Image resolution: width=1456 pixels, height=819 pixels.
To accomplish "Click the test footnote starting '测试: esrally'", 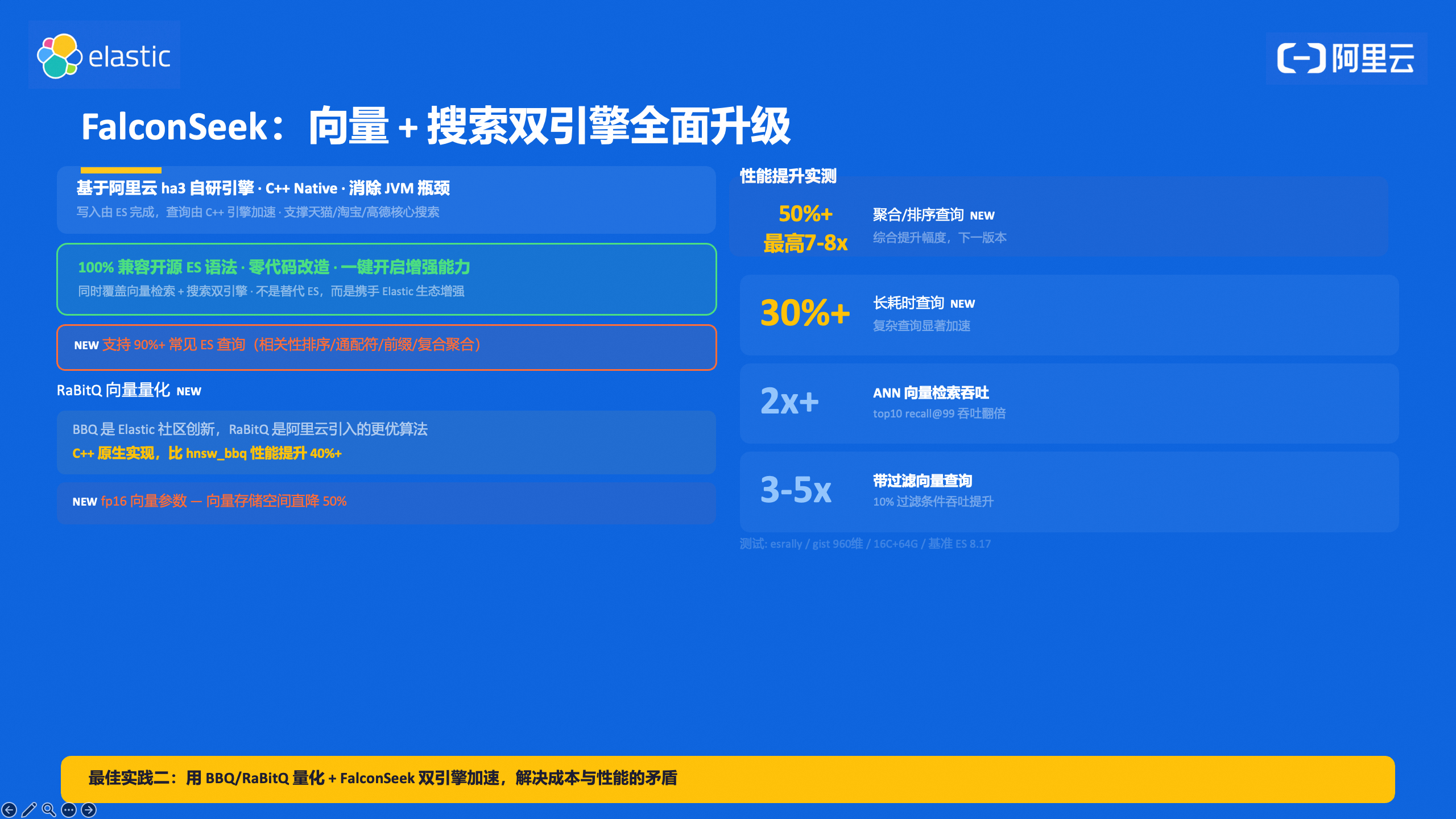I will pyautogui.click(x=865, y=544).
